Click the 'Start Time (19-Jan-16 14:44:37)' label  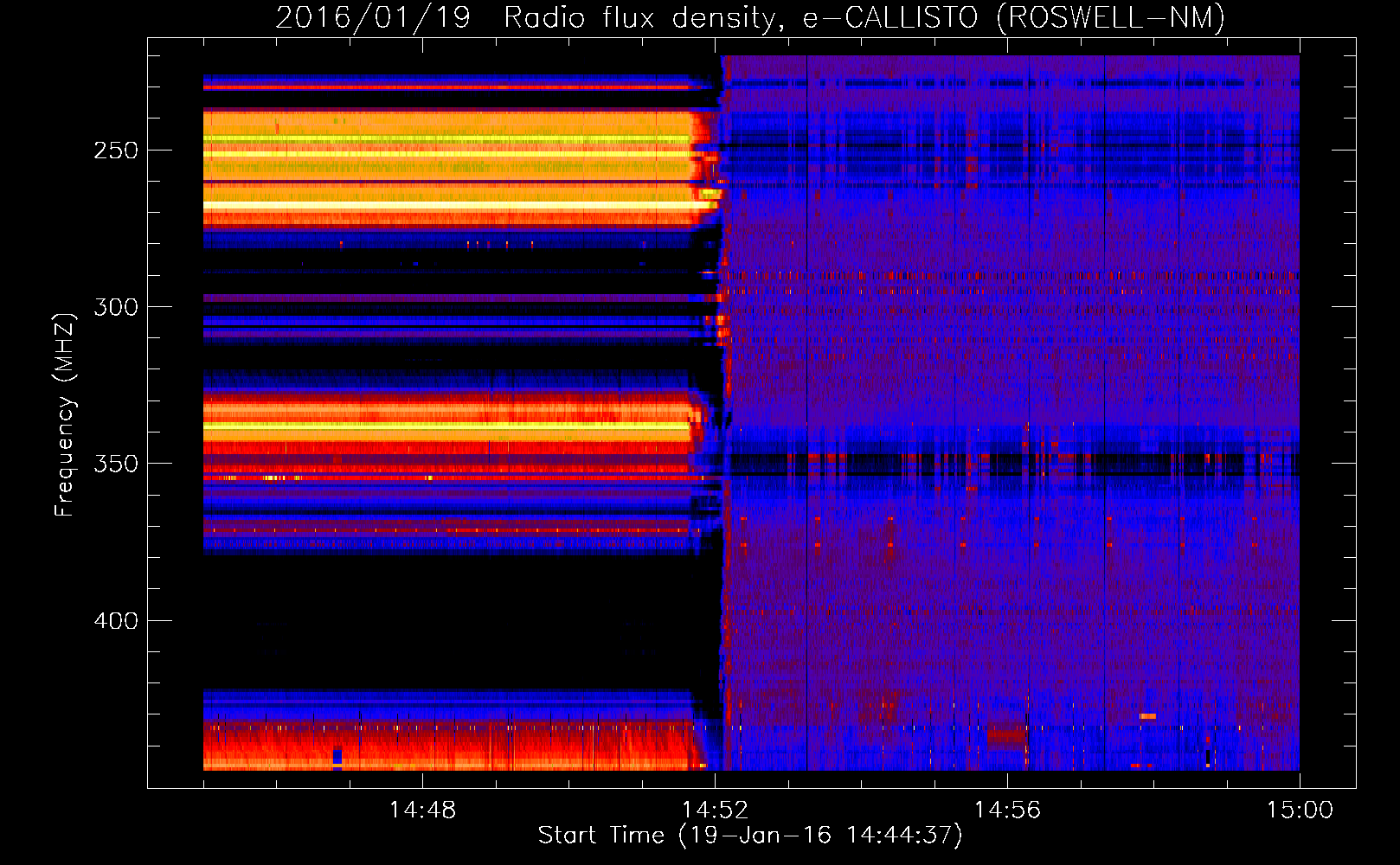750,836
